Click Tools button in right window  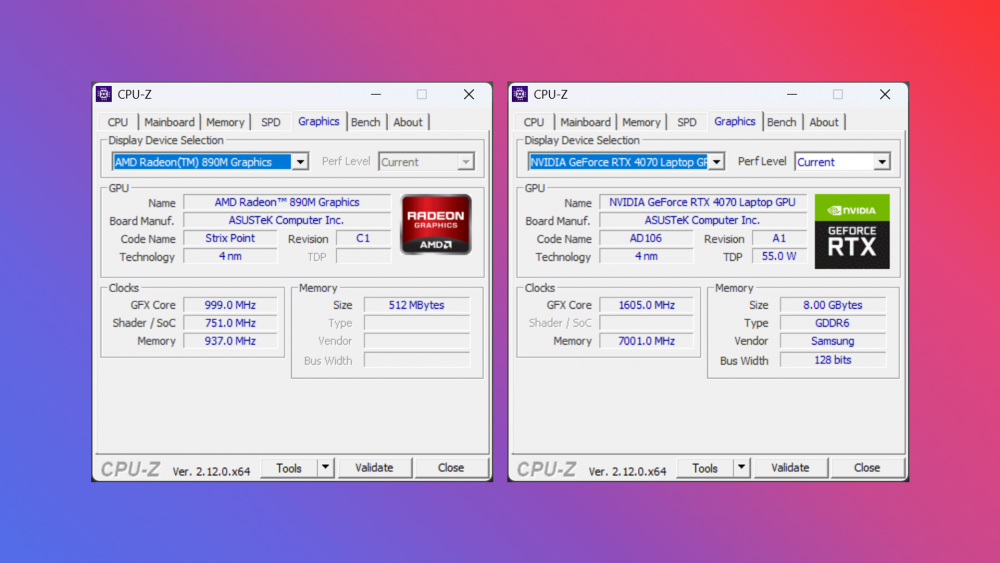click(705, 468)
